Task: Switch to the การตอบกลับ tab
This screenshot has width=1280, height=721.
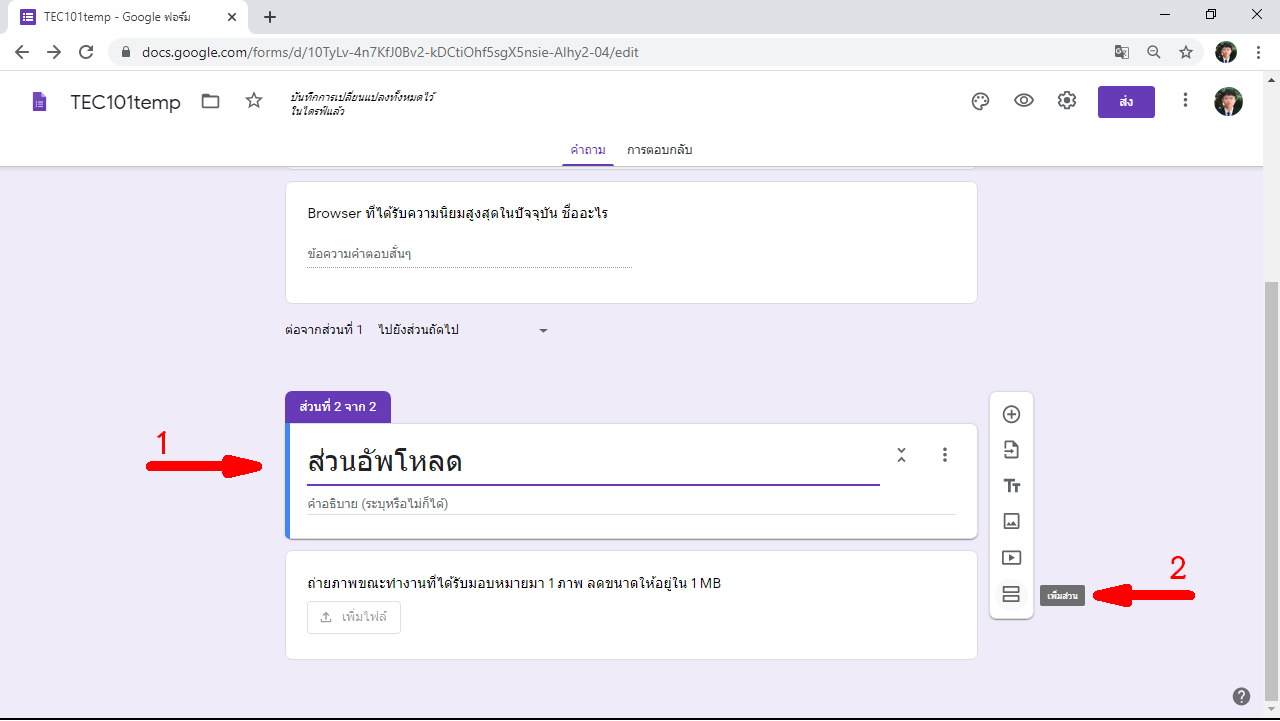Action: click(x=659, y=150)
